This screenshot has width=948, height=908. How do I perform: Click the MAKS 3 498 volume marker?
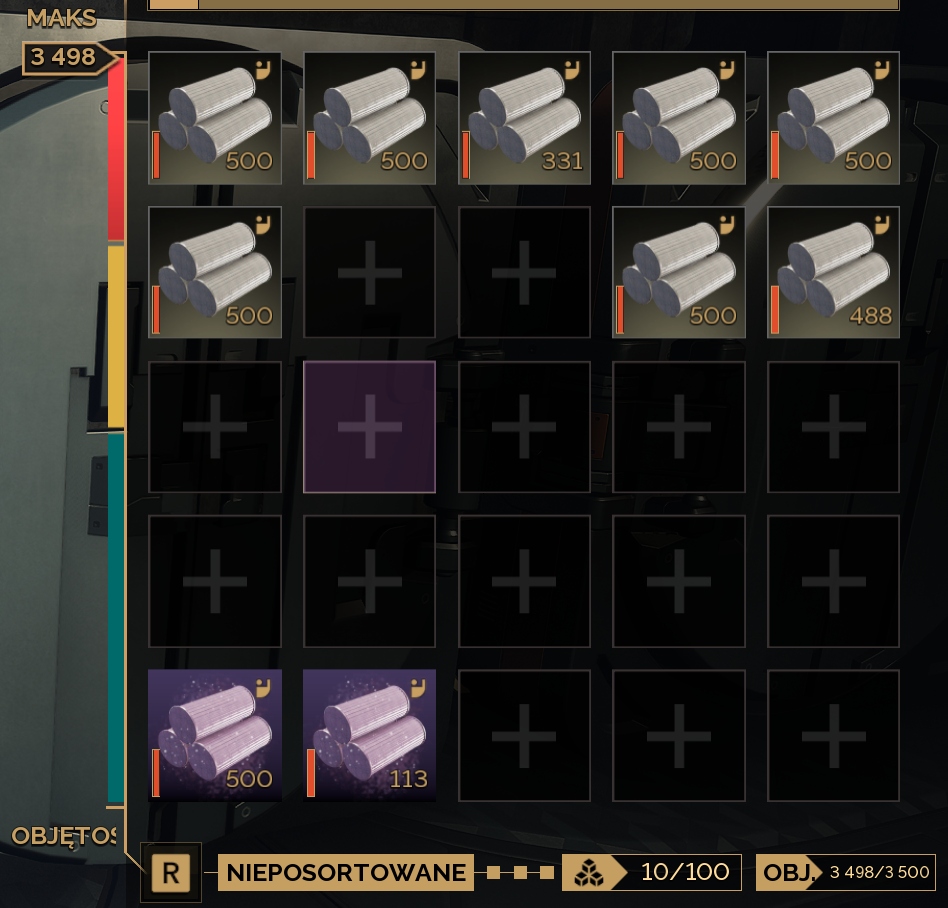click(63, 57)
